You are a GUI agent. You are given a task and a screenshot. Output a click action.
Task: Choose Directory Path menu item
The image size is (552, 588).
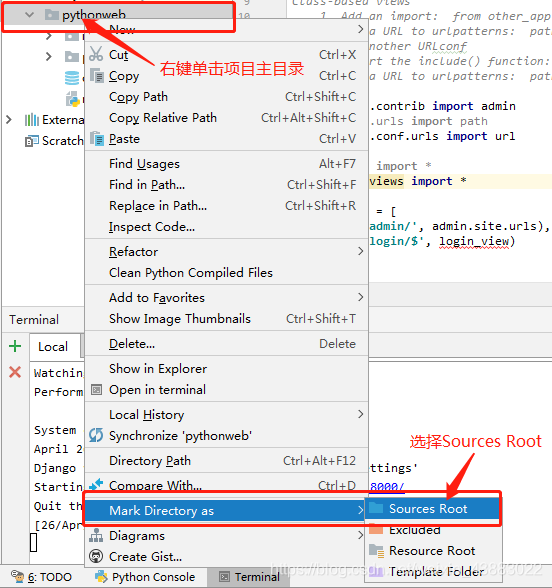coord(226,460)
